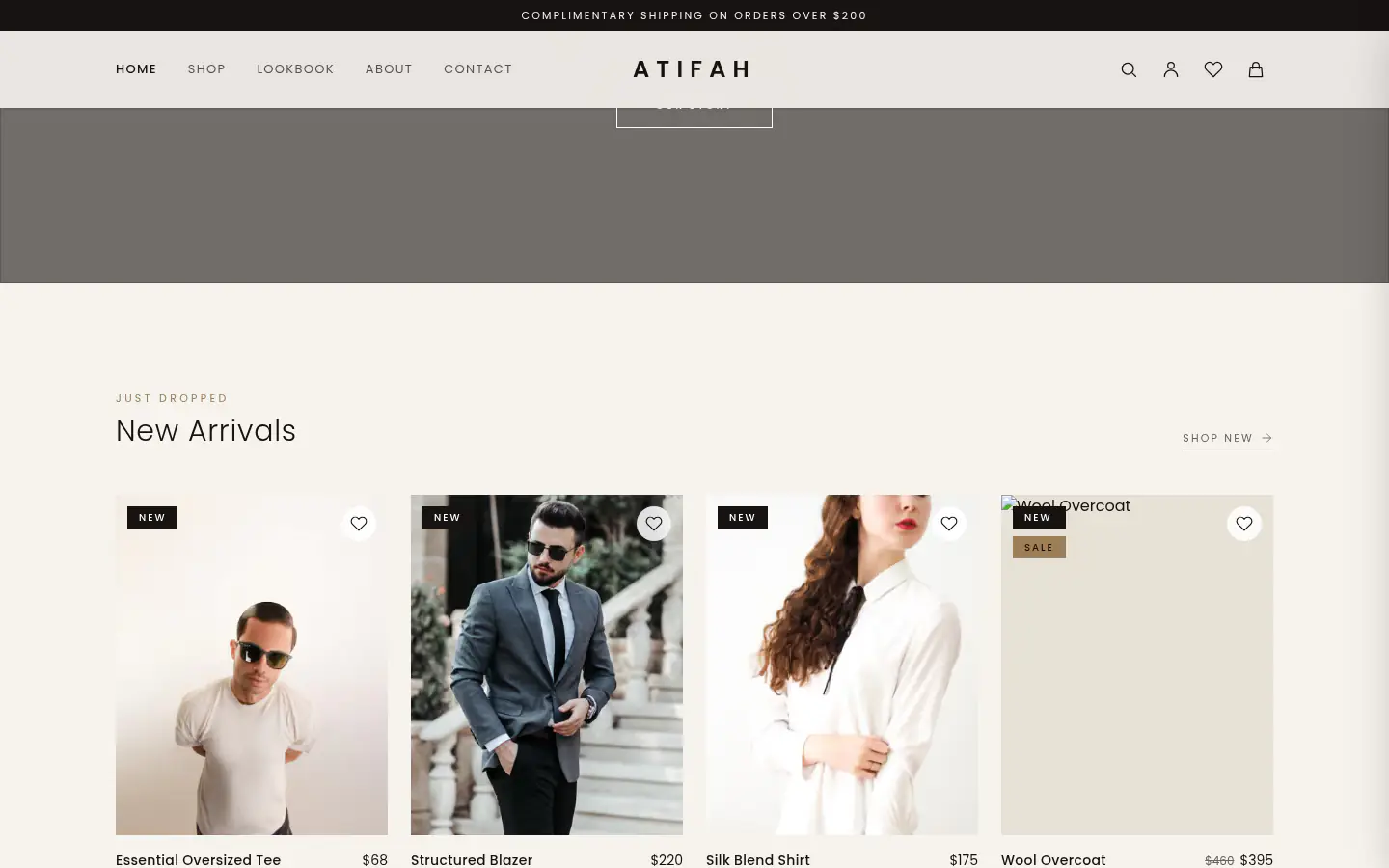Open the Essential Oversized Tee product image
Viewport: 1389px width, 868px height.
[x=252, y=665]
